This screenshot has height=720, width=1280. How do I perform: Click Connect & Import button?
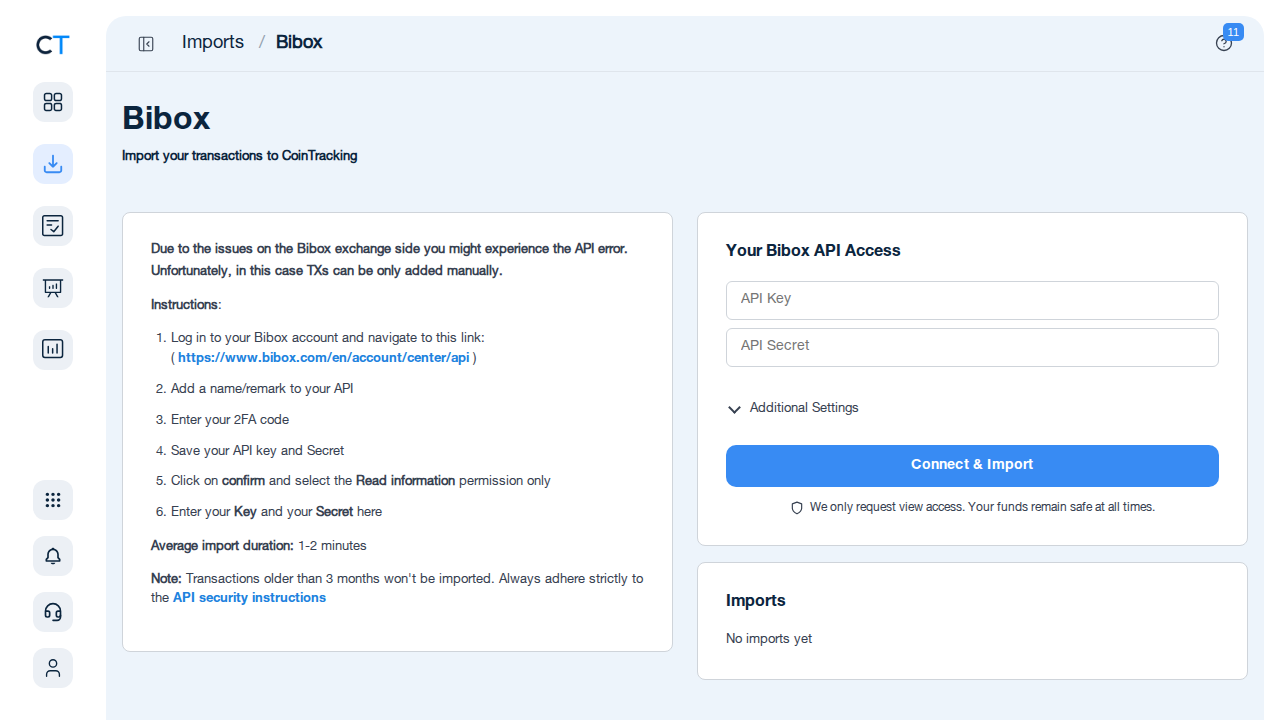(x=972, y=466)
